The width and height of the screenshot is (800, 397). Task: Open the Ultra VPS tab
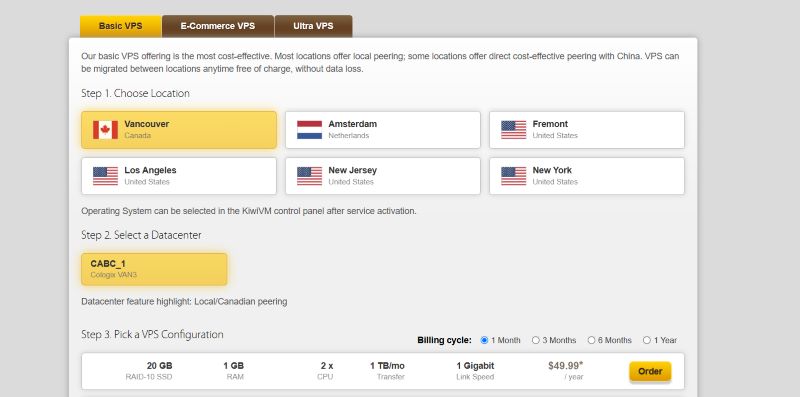point(313,26)
